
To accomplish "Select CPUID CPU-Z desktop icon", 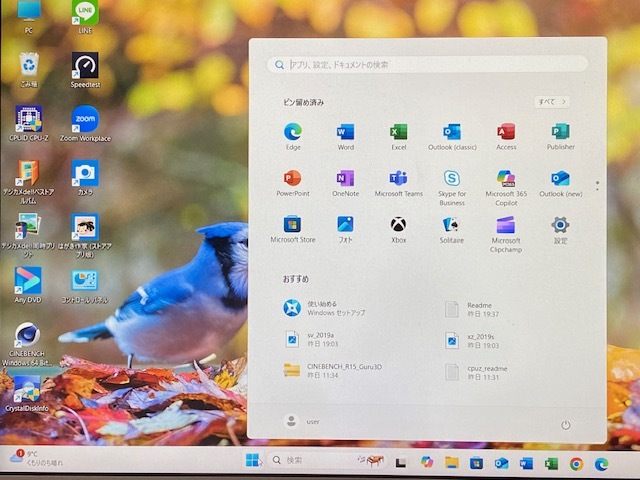I will pos(28,123).
